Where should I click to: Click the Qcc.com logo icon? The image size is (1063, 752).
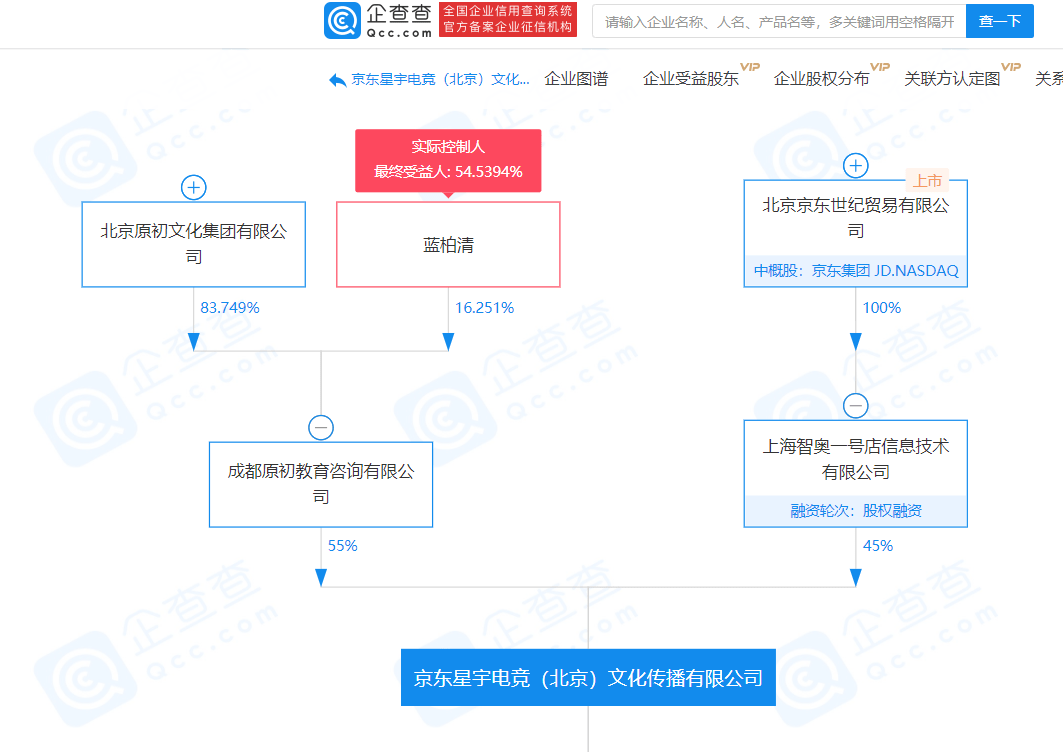pyautogui.click(x=342, y=20)
